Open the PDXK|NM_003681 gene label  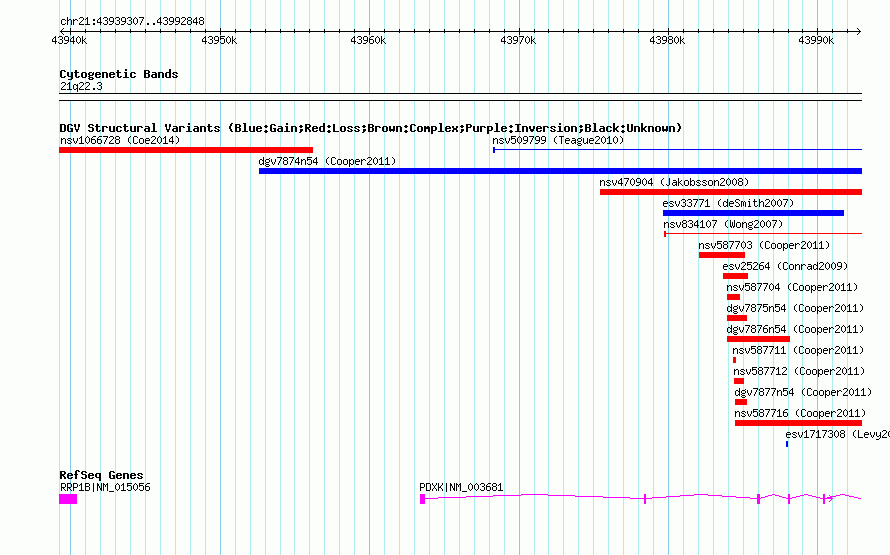point(461,487)
